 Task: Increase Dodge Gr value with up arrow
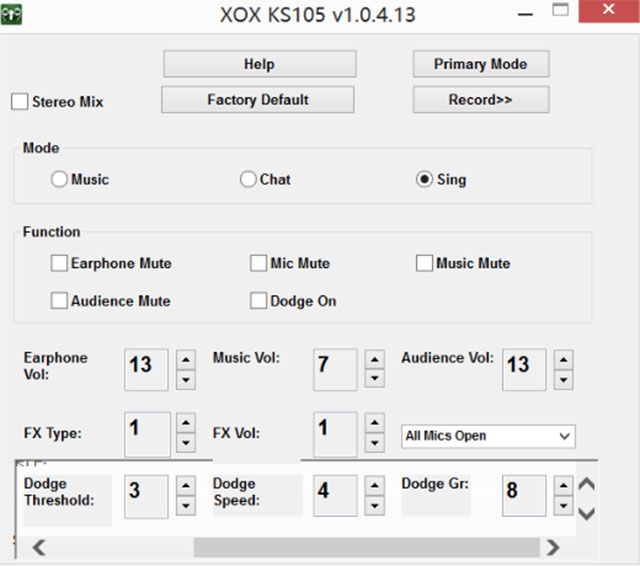pyautogui.click(x=564, y=486)
